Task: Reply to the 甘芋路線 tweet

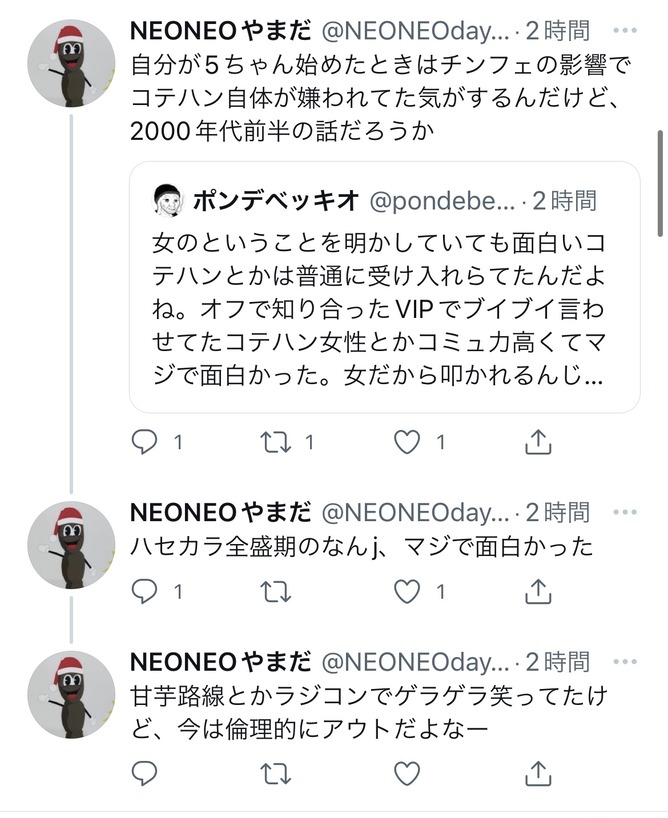Action: [146, 773]
